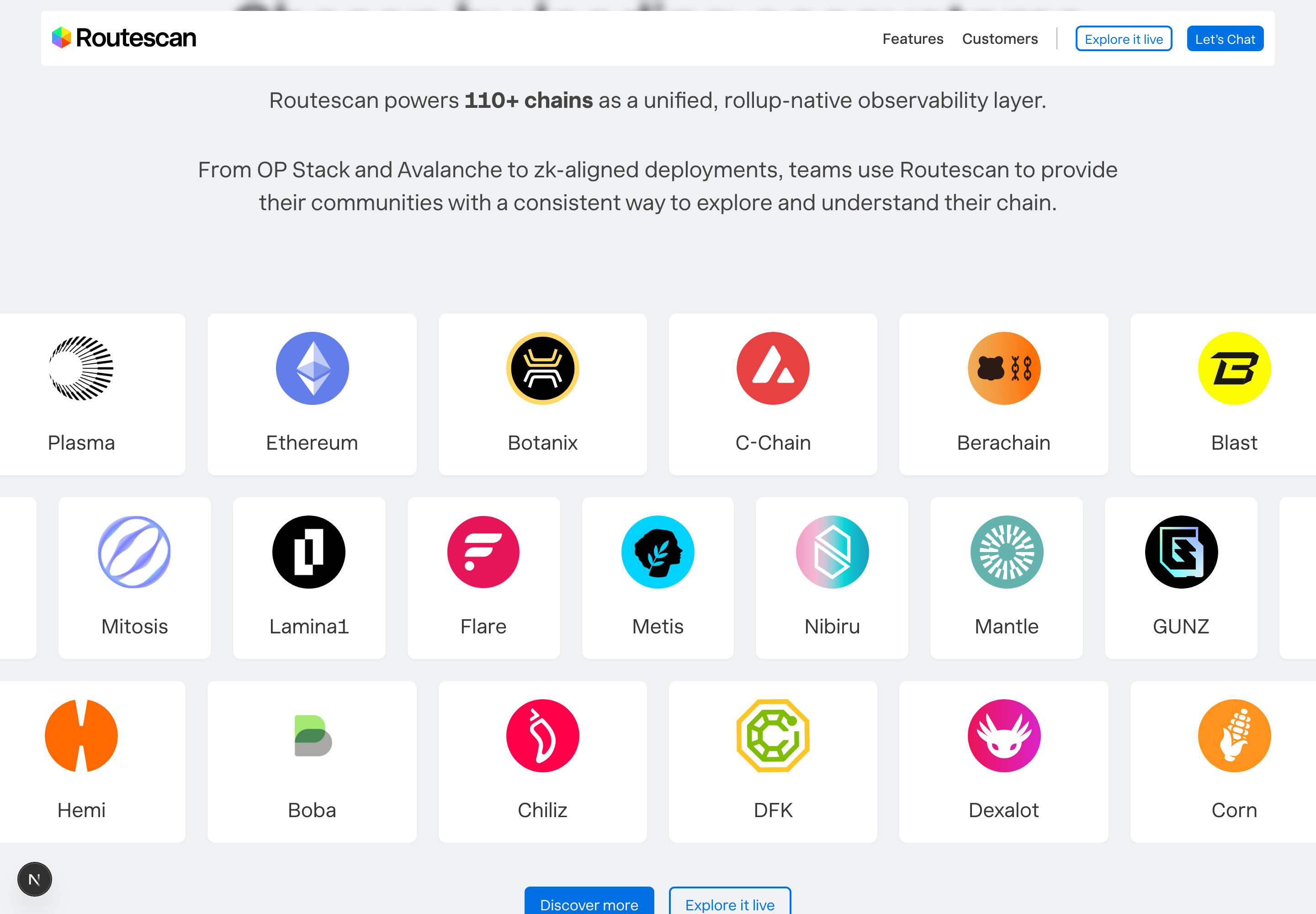The width and height of the screenshot is (1316, 914).
Task: Click the Boba green icon
Action: point(313,736)
